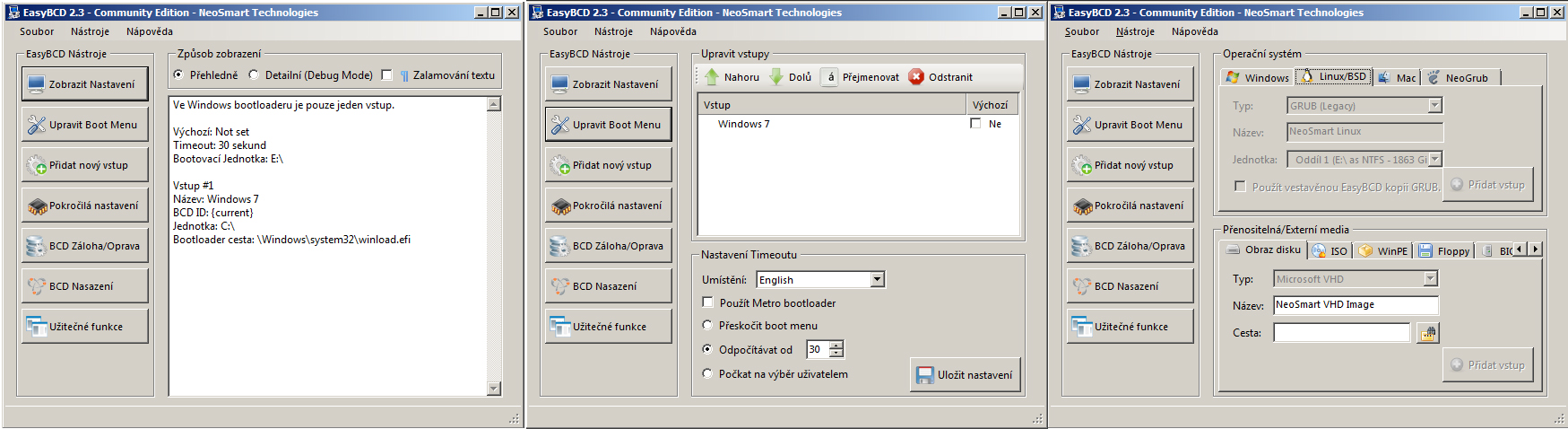Screen dimensions: 1568x429
Task: Open Užitečné funkce in left window
Action: coord(85,327)
